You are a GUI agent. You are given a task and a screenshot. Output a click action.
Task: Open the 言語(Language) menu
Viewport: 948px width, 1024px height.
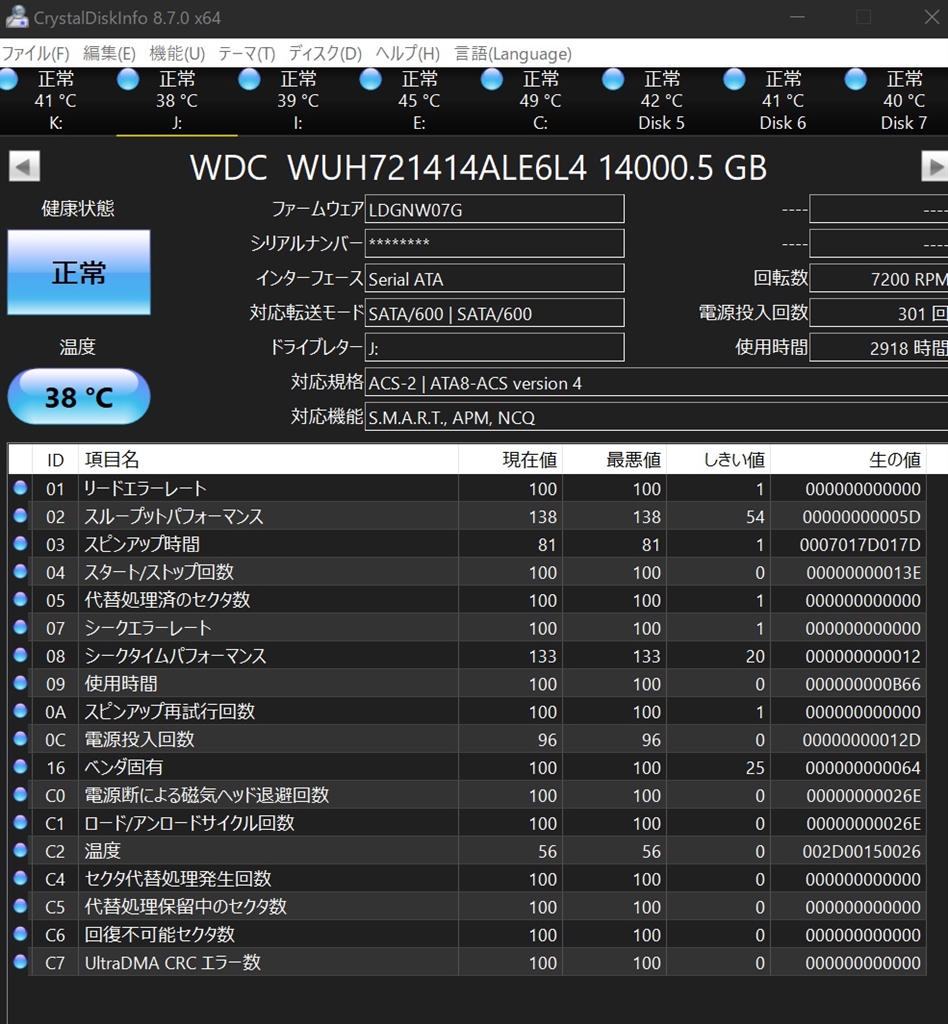[x=513, y=54]
